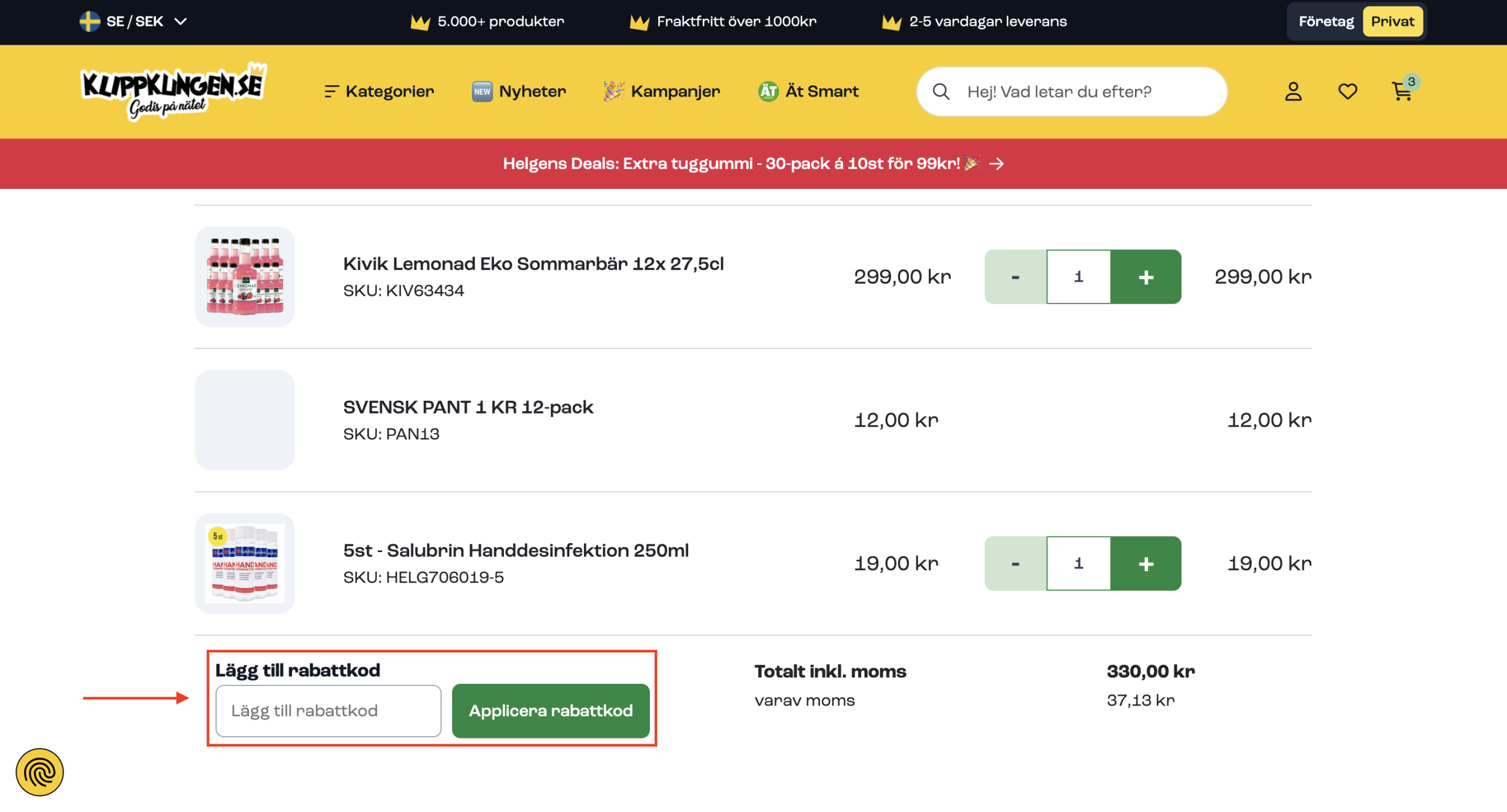This screenshot has height=812, width=1507.
Task: Click the 'SKU: PAN13' text
Action: click(391, 434)
